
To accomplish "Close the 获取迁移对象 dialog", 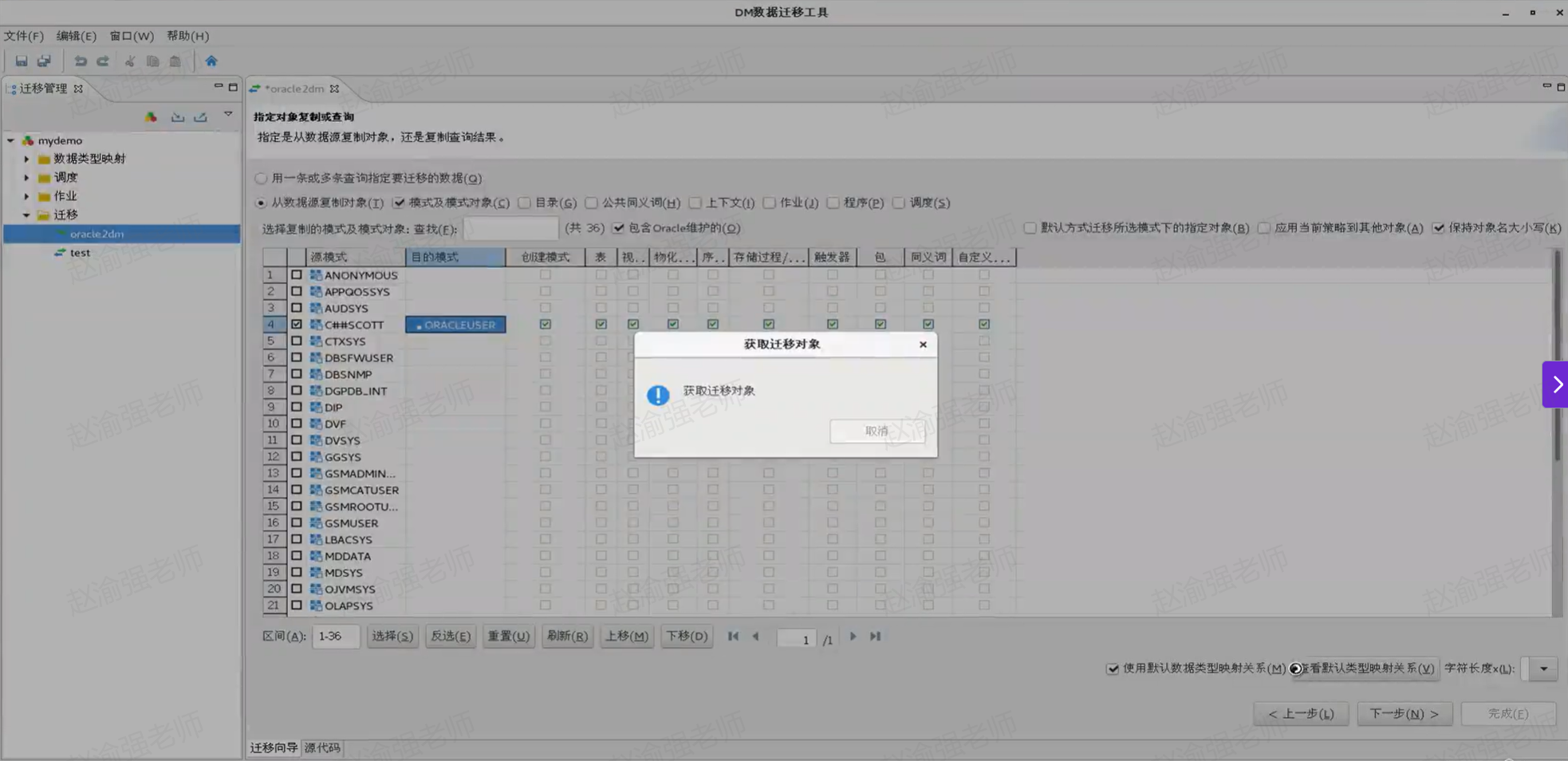I will 923,345.
